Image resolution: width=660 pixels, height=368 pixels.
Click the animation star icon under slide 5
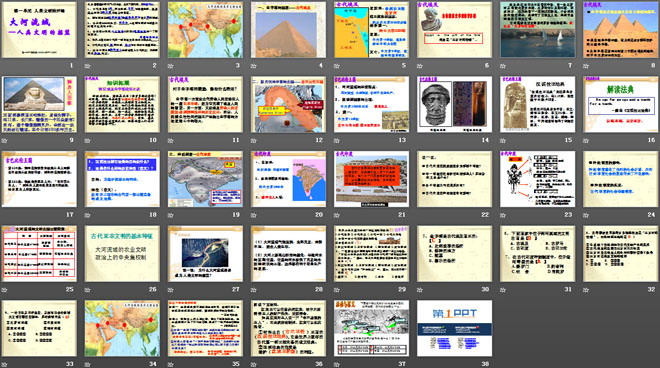337,66
